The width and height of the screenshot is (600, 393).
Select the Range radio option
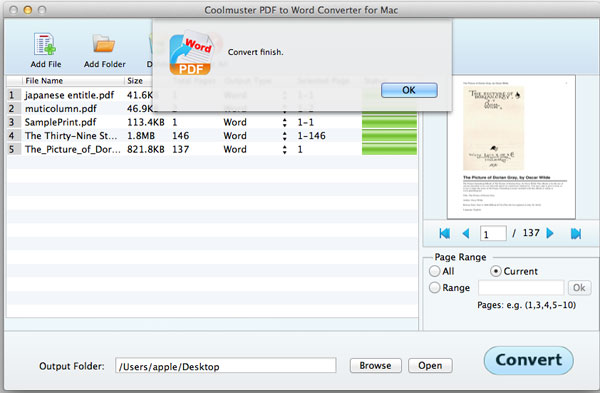click(x=434, y=287)
